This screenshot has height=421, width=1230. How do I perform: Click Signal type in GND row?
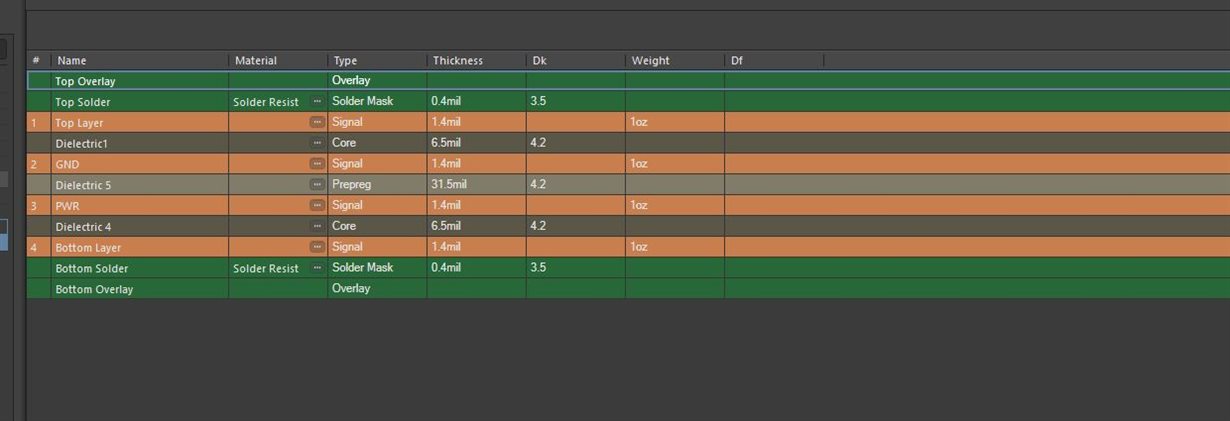347,163
